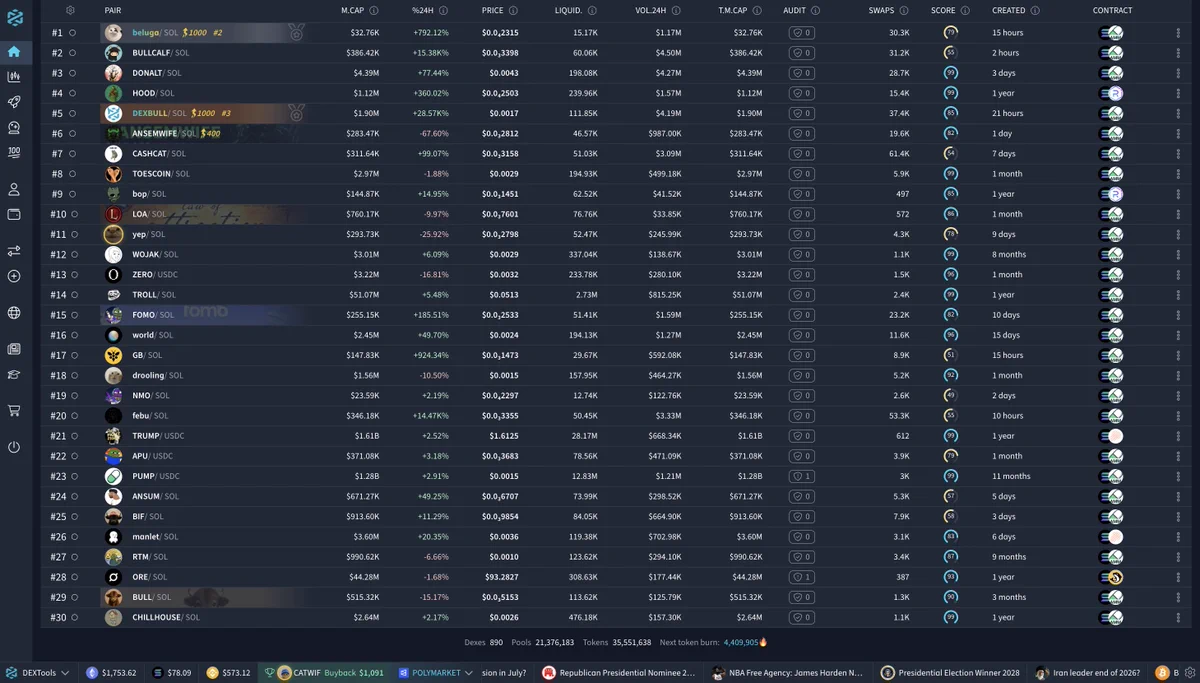
Task: Click the HOOD row contract icon
Action: [x=1111, y=93]
